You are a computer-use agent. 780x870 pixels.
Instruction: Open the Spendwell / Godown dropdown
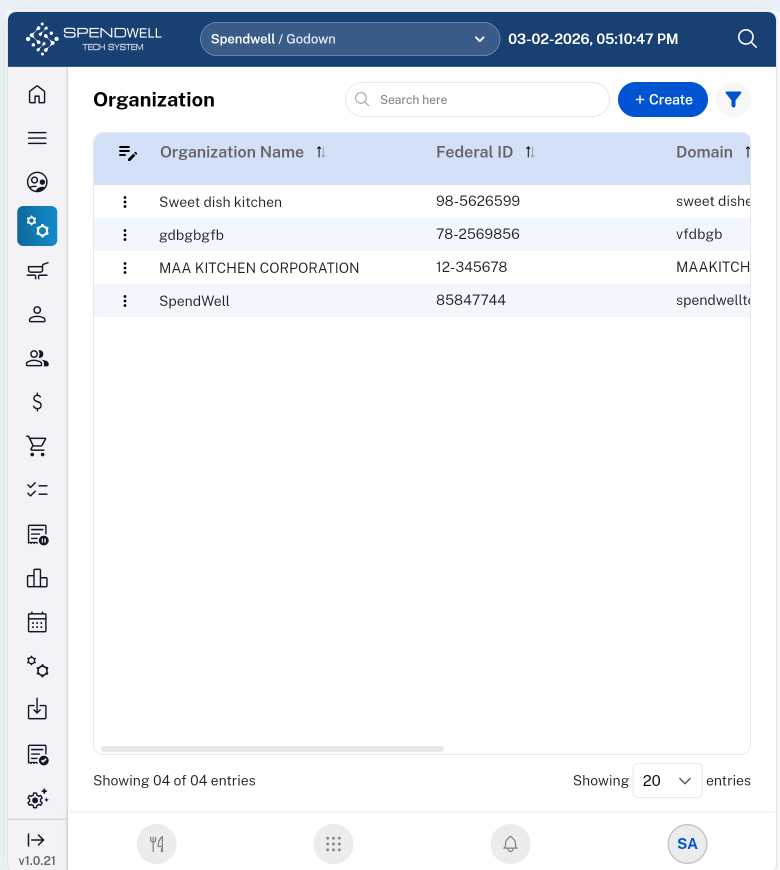[x=350, y=39]
